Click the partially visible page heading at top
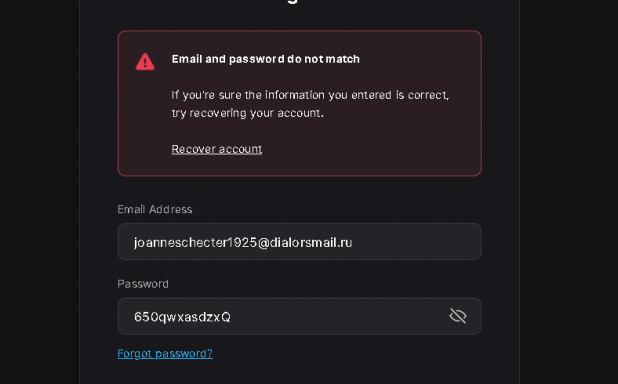Image resolution: width=618 pixels, height=384 pixels. [292, 2]
